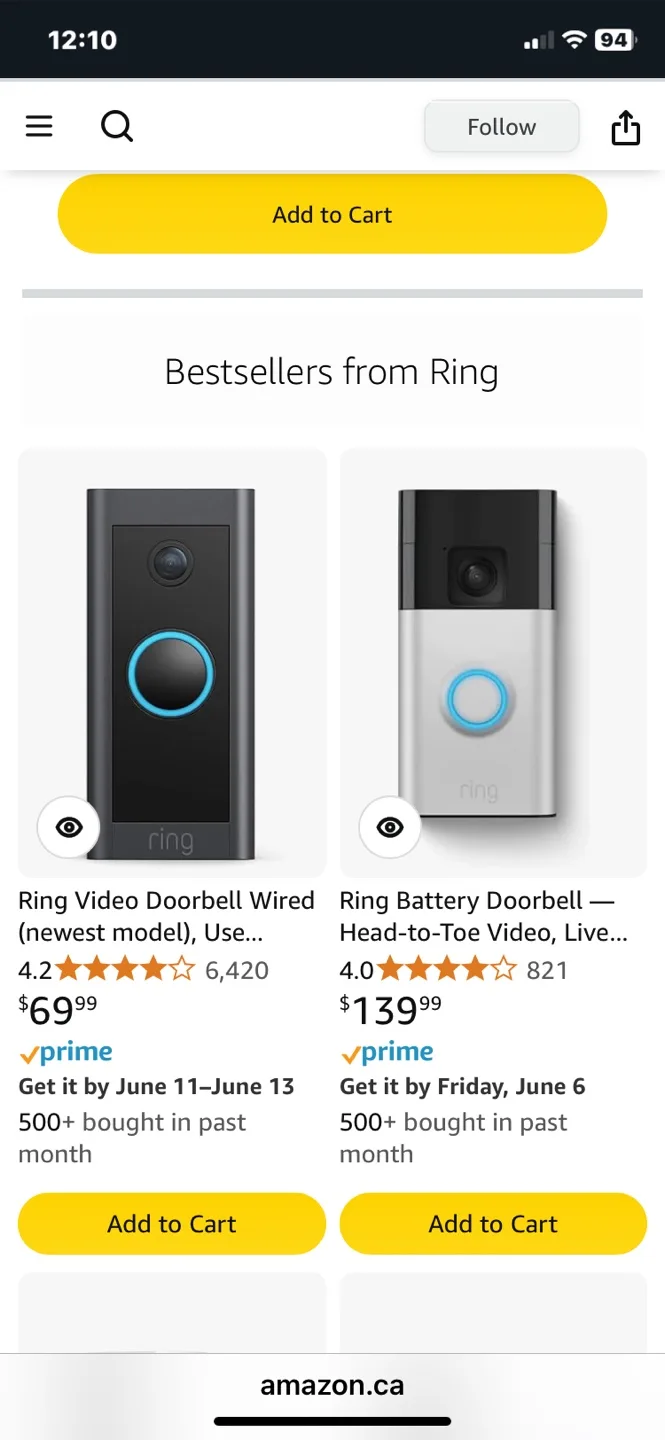Image resolution: width=665 pixels, height=1440 pixels.
Task: Open the amazon.ca address bar
Action: pos(332,1385)
